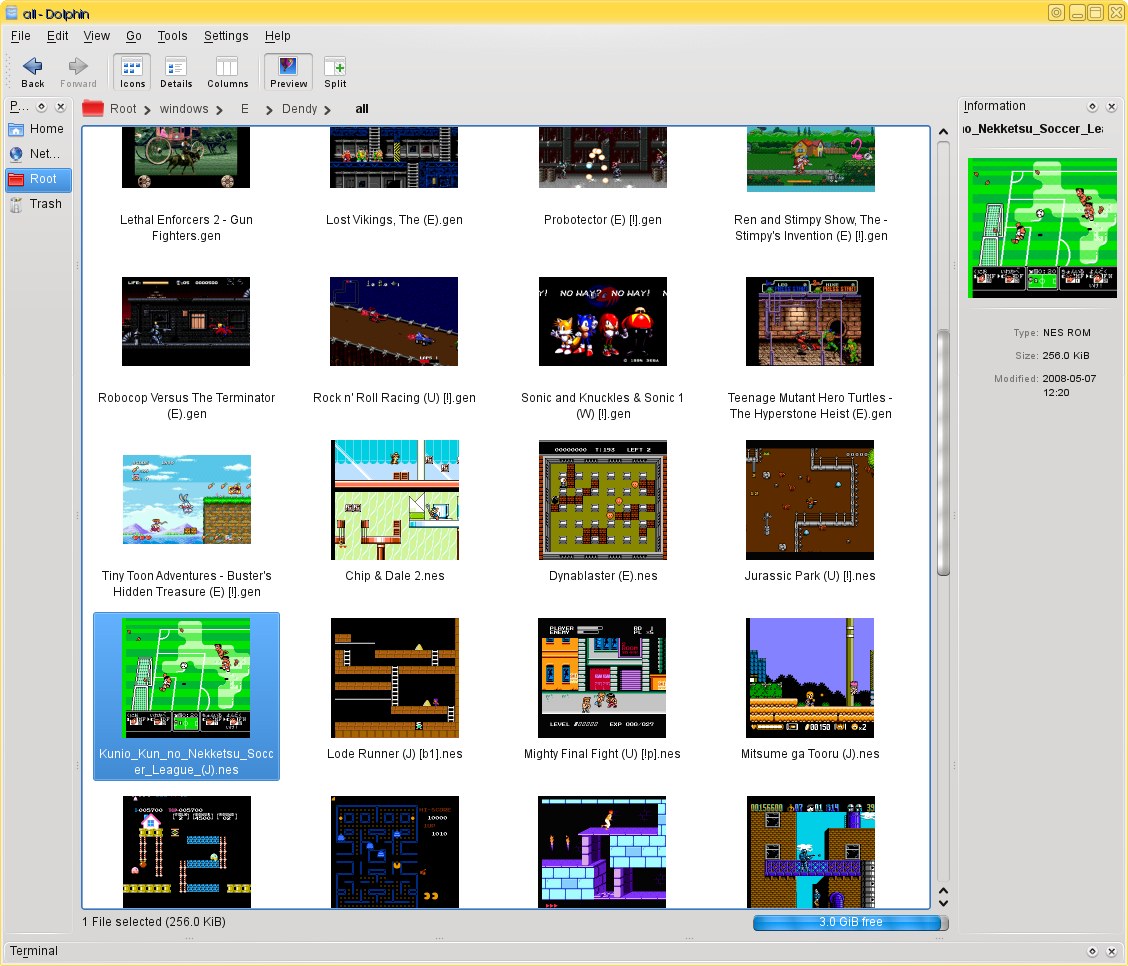Close the Places panel
Screen dimensions: 1128x966
[x=61, y=106]
